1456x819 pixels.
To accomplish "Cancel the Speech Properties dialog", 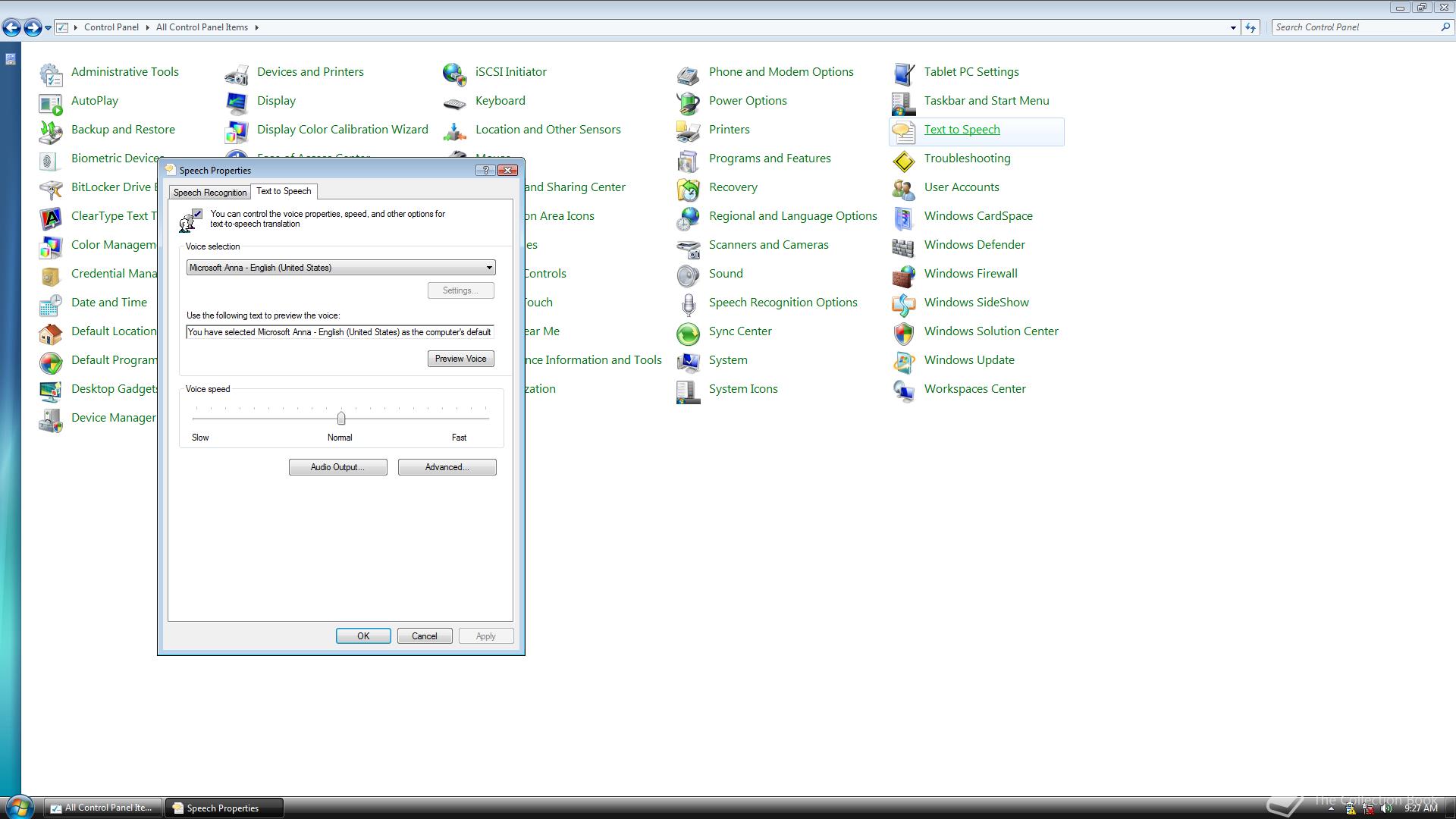I will pos(425,636).
